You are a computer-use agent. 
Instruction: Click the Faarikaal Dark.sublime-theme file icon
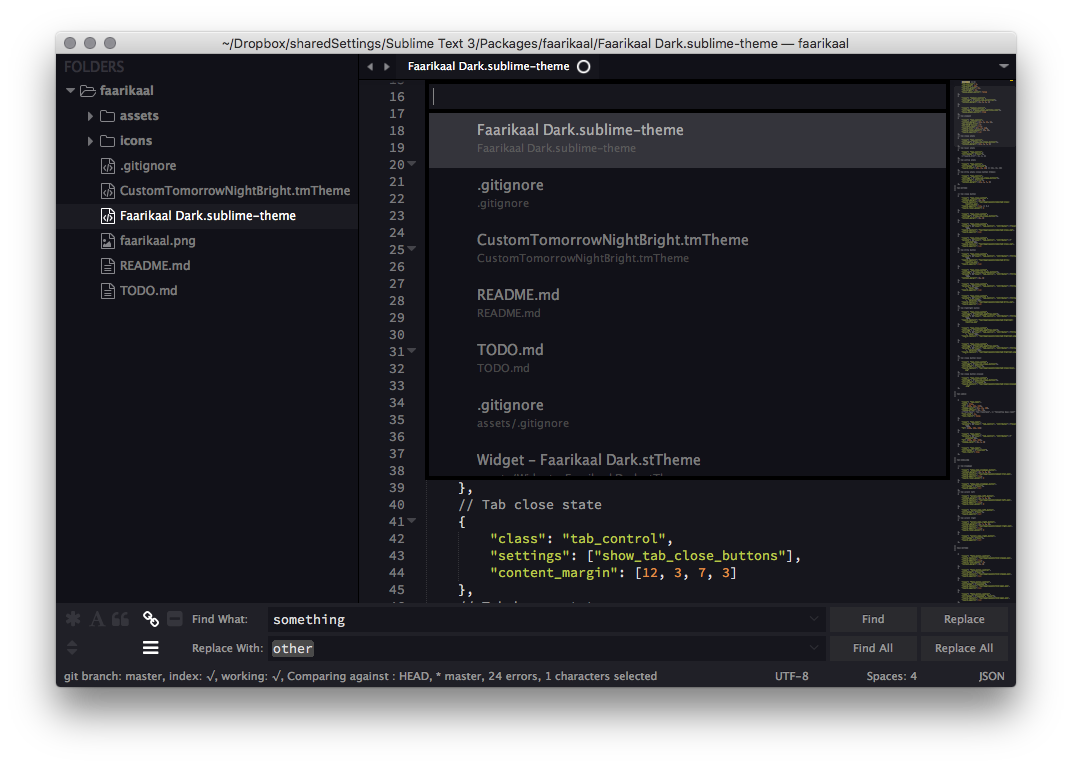tap(107, 216)
